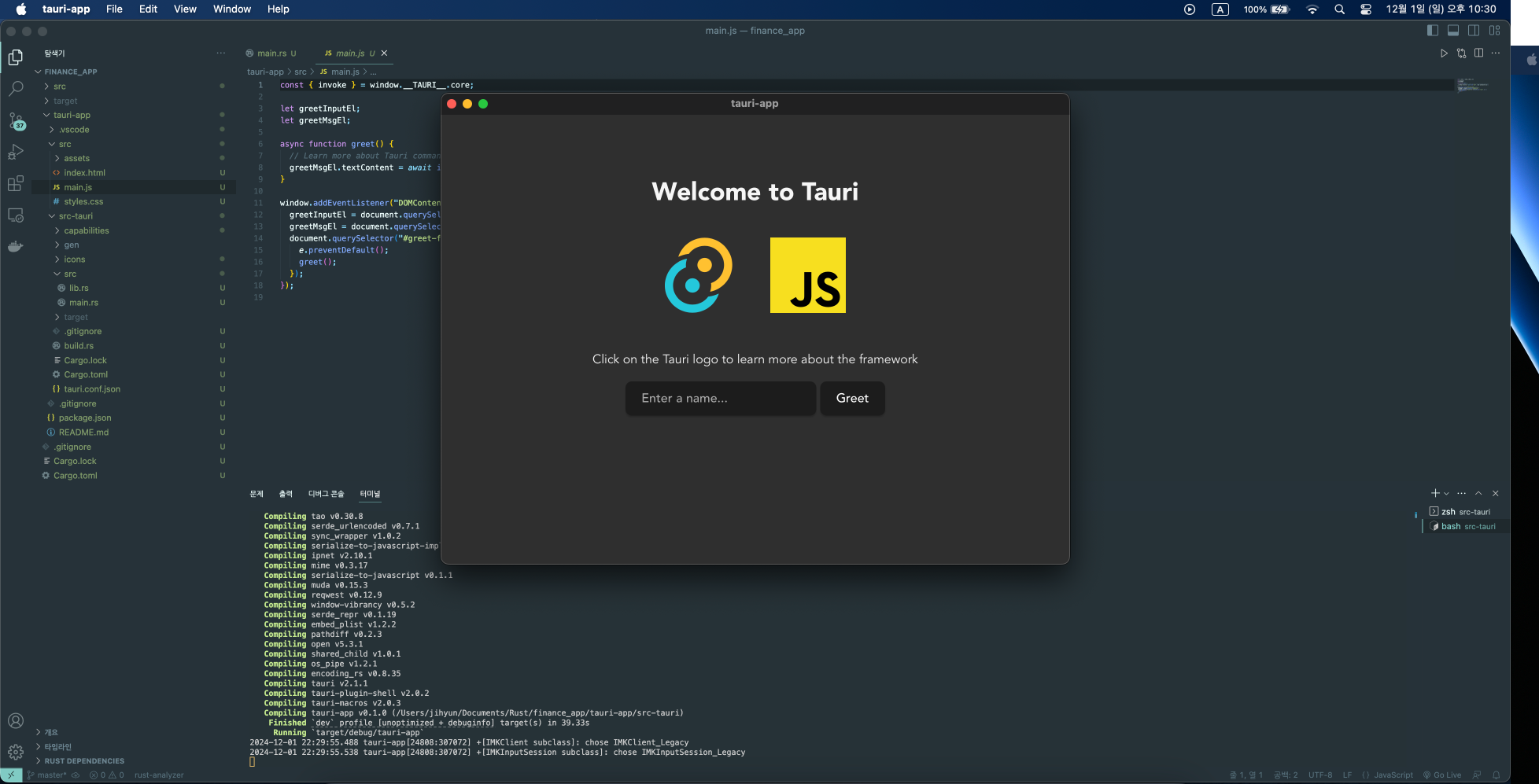The height and width of the screenshot is (784, 1539).
Task: Open the Search view in the activity bar
Action: 16,89
